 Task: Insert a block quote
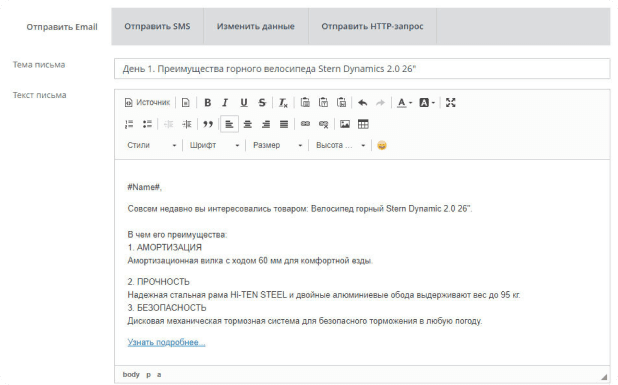(x=208, y=125)
